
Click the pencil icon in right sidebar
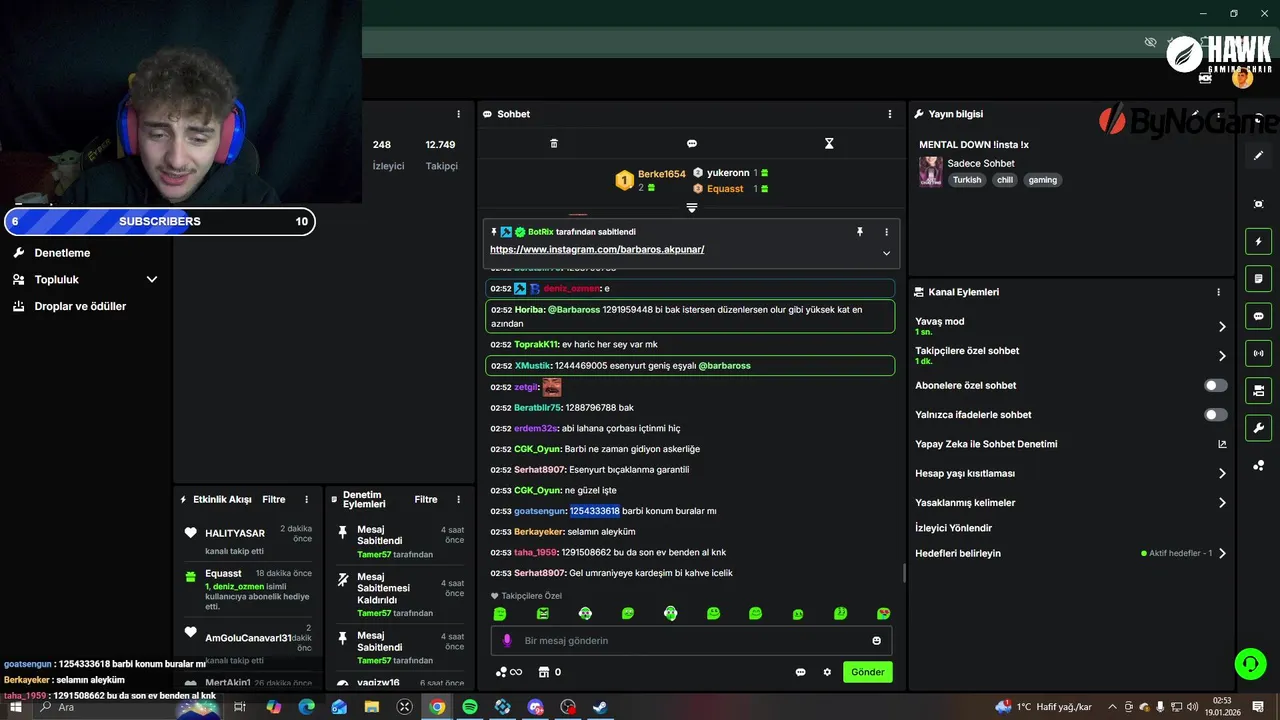[1258, 155]
